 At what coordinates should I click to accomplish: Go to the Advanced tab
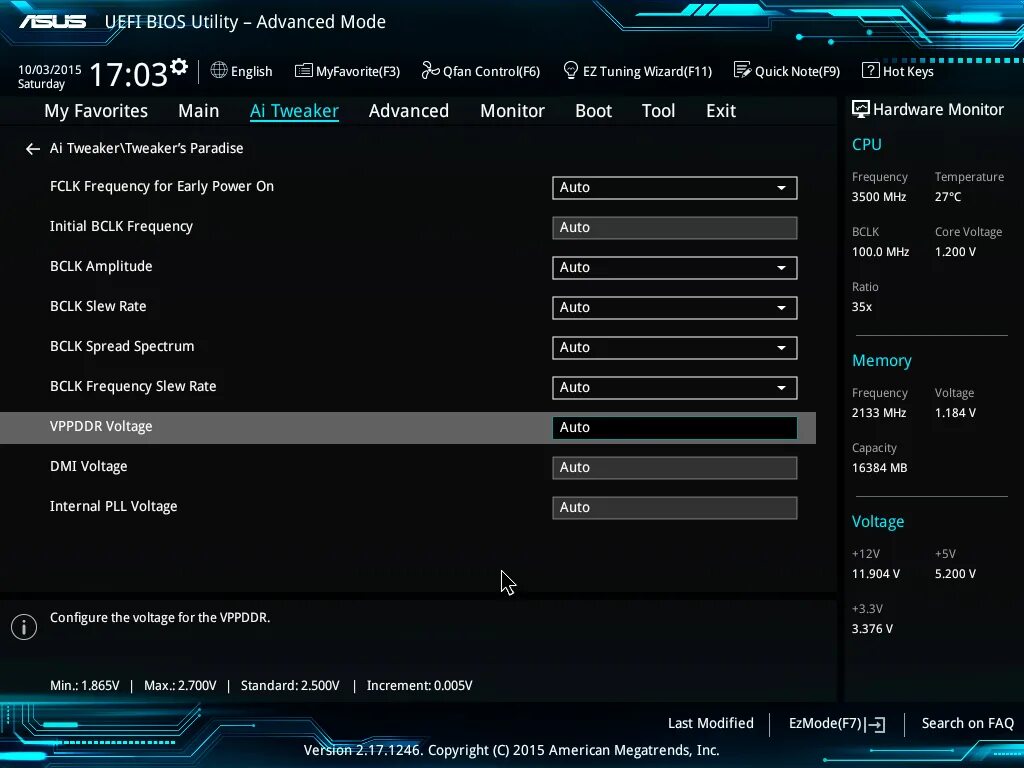(409, 111)
